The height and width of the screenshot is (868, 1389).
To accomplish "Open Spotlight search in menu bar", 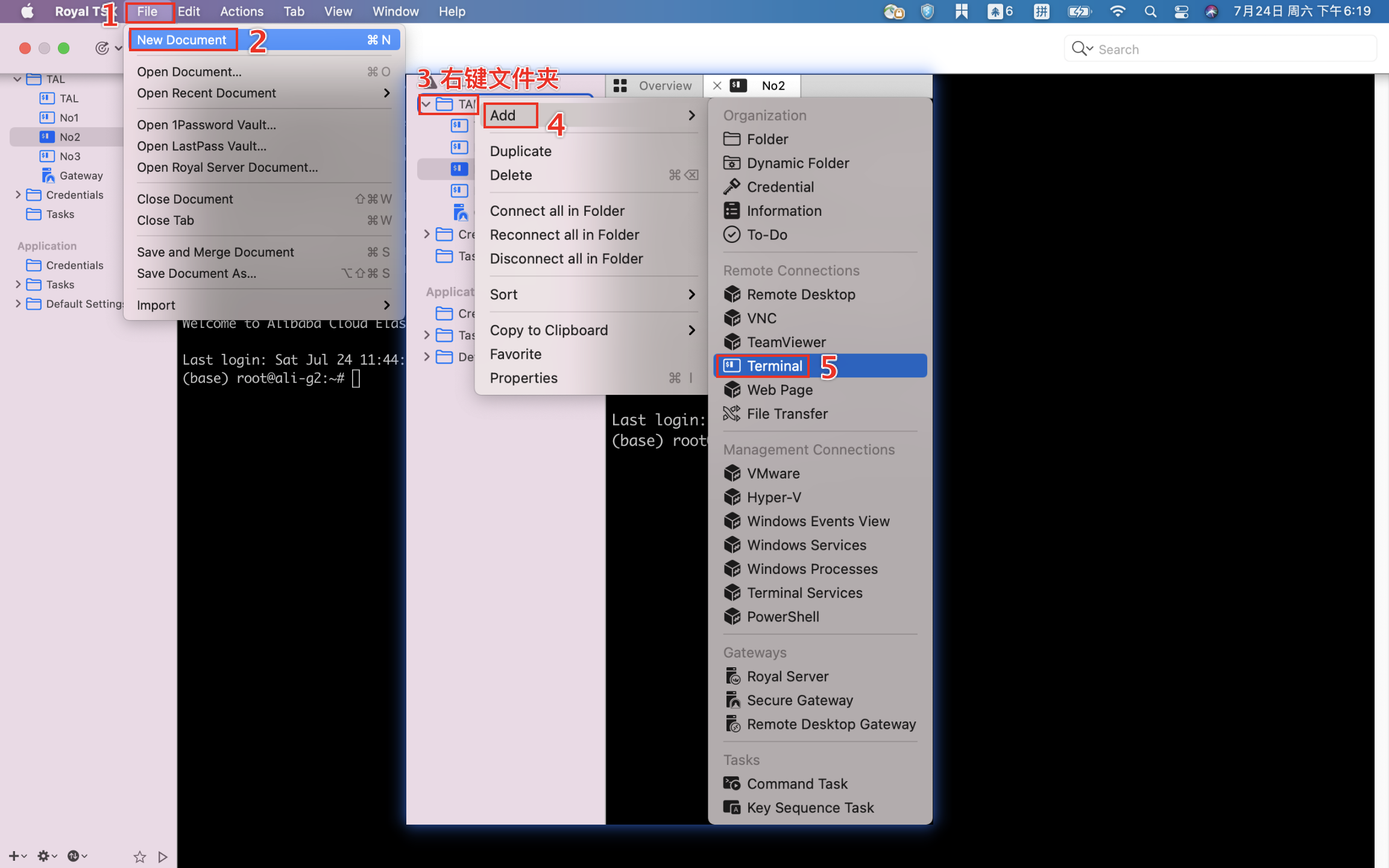I will point(1150,11).
